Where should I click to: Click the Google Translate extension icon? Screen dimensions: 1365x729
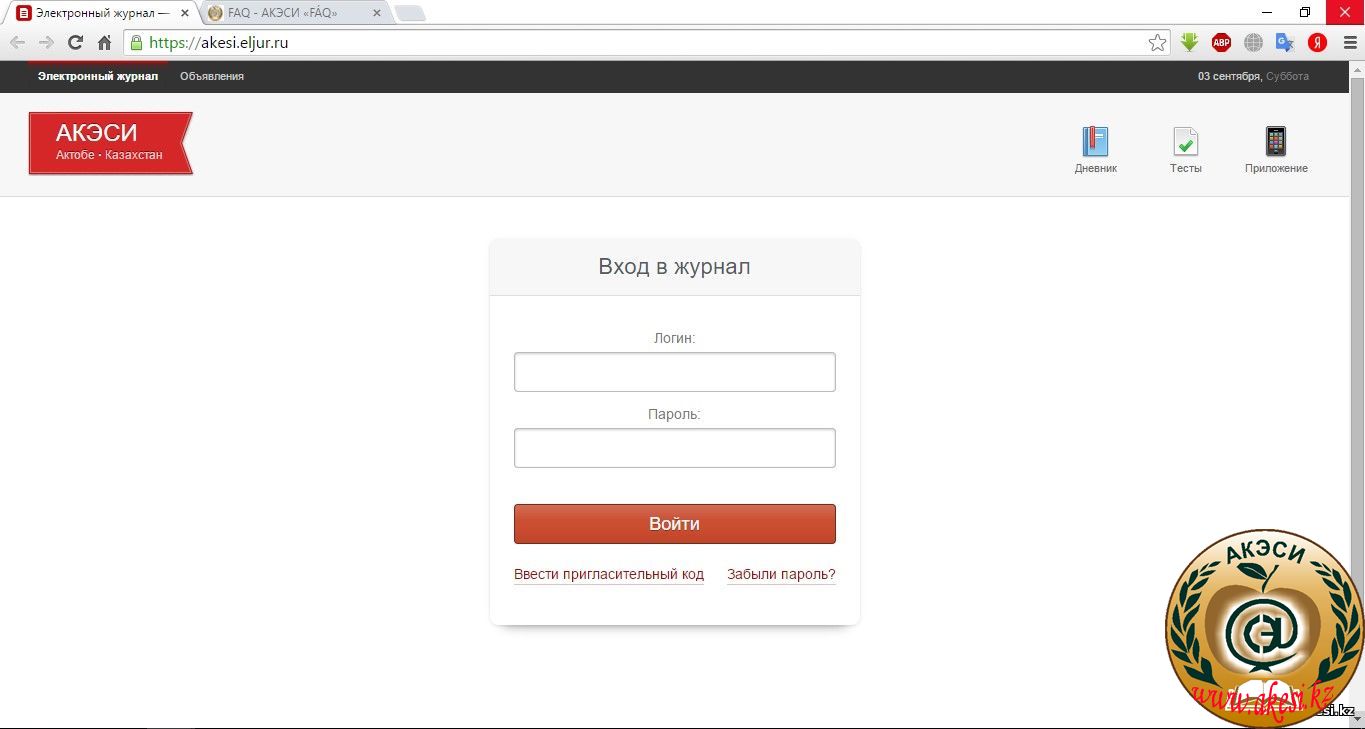[1285, 43]
